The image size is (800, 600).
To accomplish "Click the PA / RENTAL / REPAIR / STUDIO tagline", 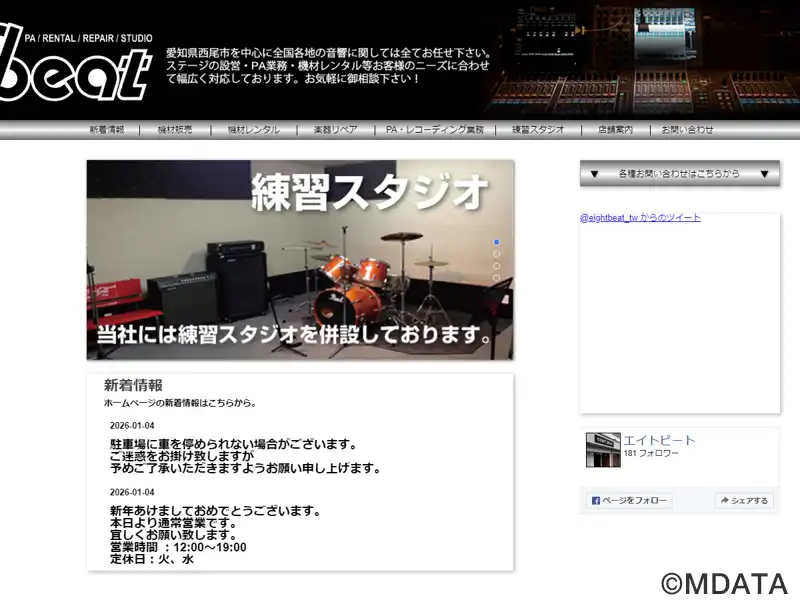I will [88, 38].
